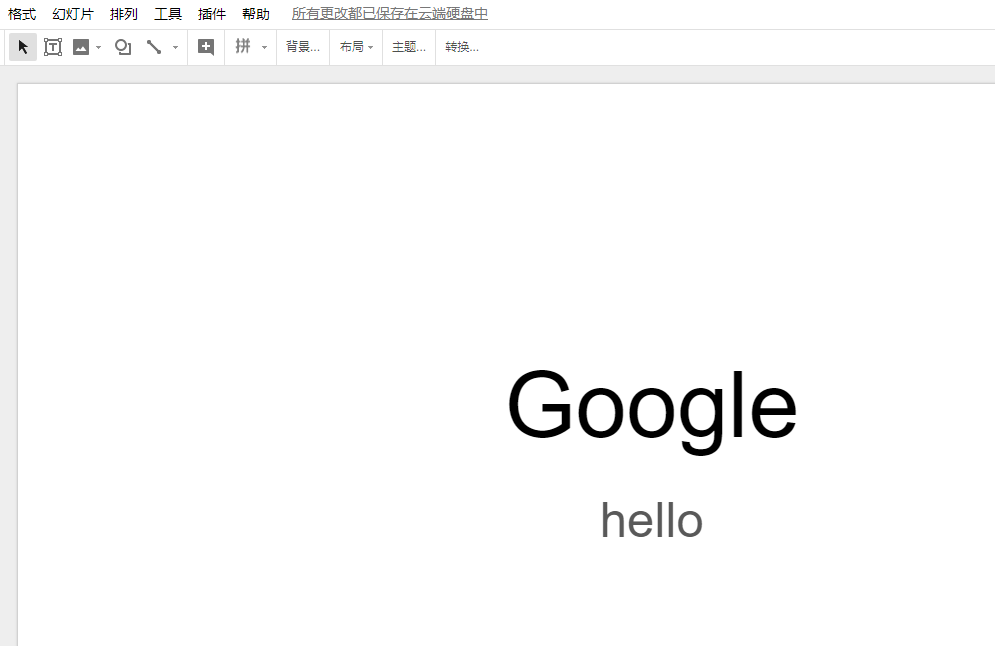Select the Google title text on slide
Image resolution: width=995 pixels, height=646 pixels.
[652, 405]
